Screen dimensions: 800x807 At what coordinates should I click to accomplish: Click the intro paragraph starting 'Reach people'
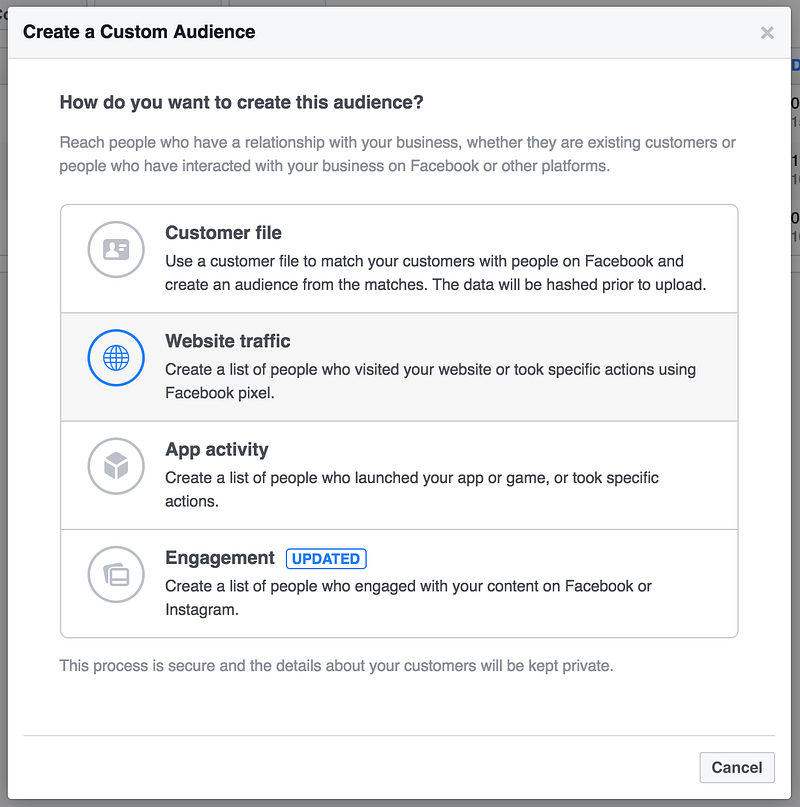(x=397, y=154)
